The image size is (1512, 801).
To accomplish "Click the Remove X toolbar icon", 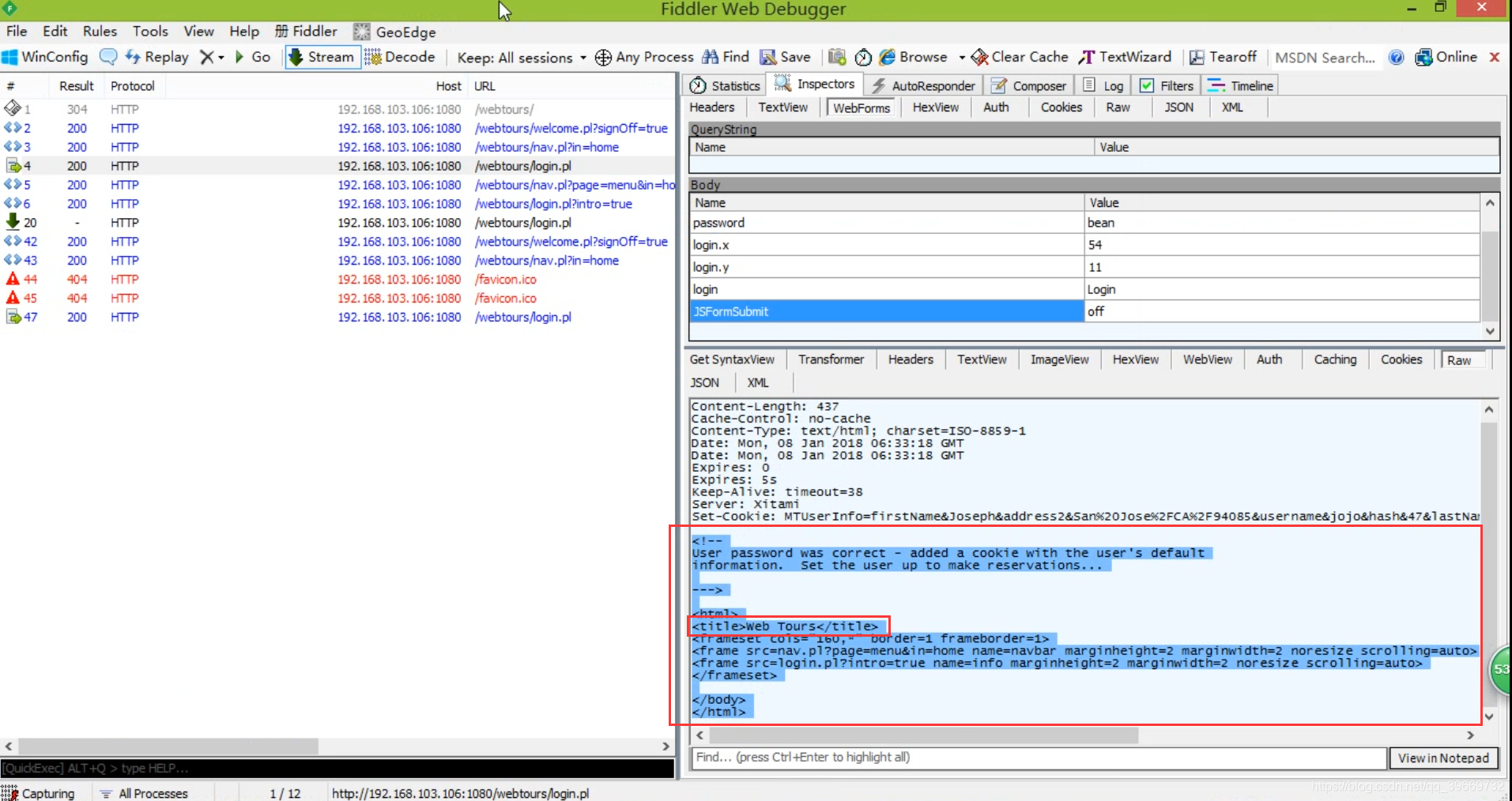I will (207, 57).
